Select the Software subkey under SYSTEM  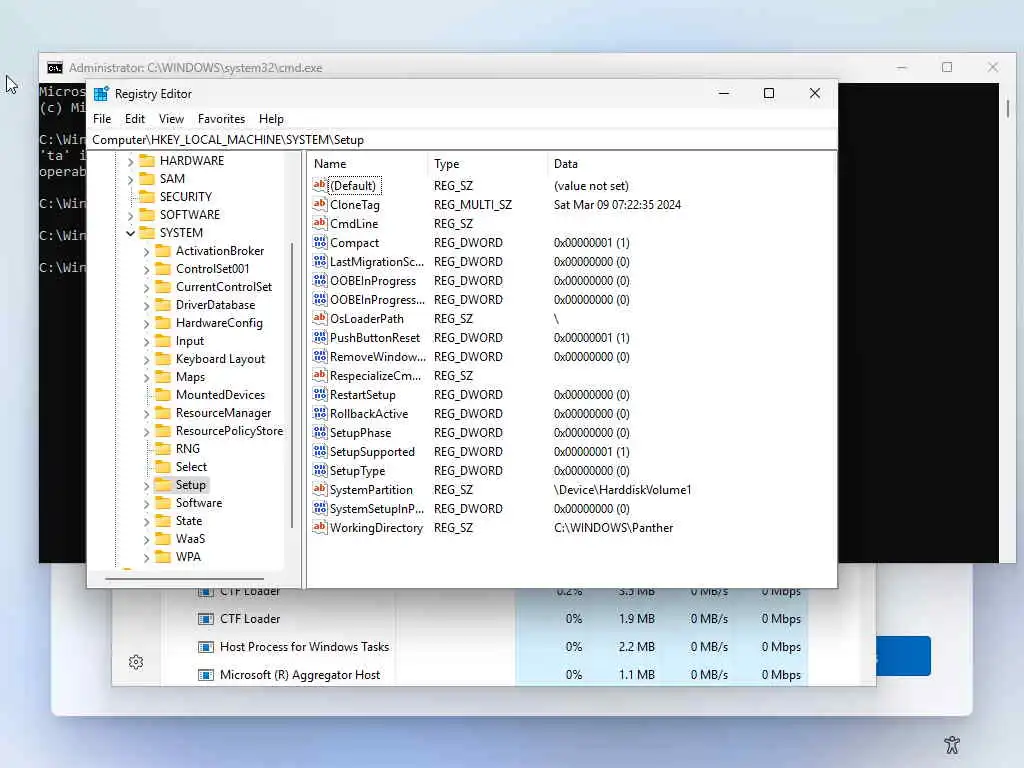(199, 503)
